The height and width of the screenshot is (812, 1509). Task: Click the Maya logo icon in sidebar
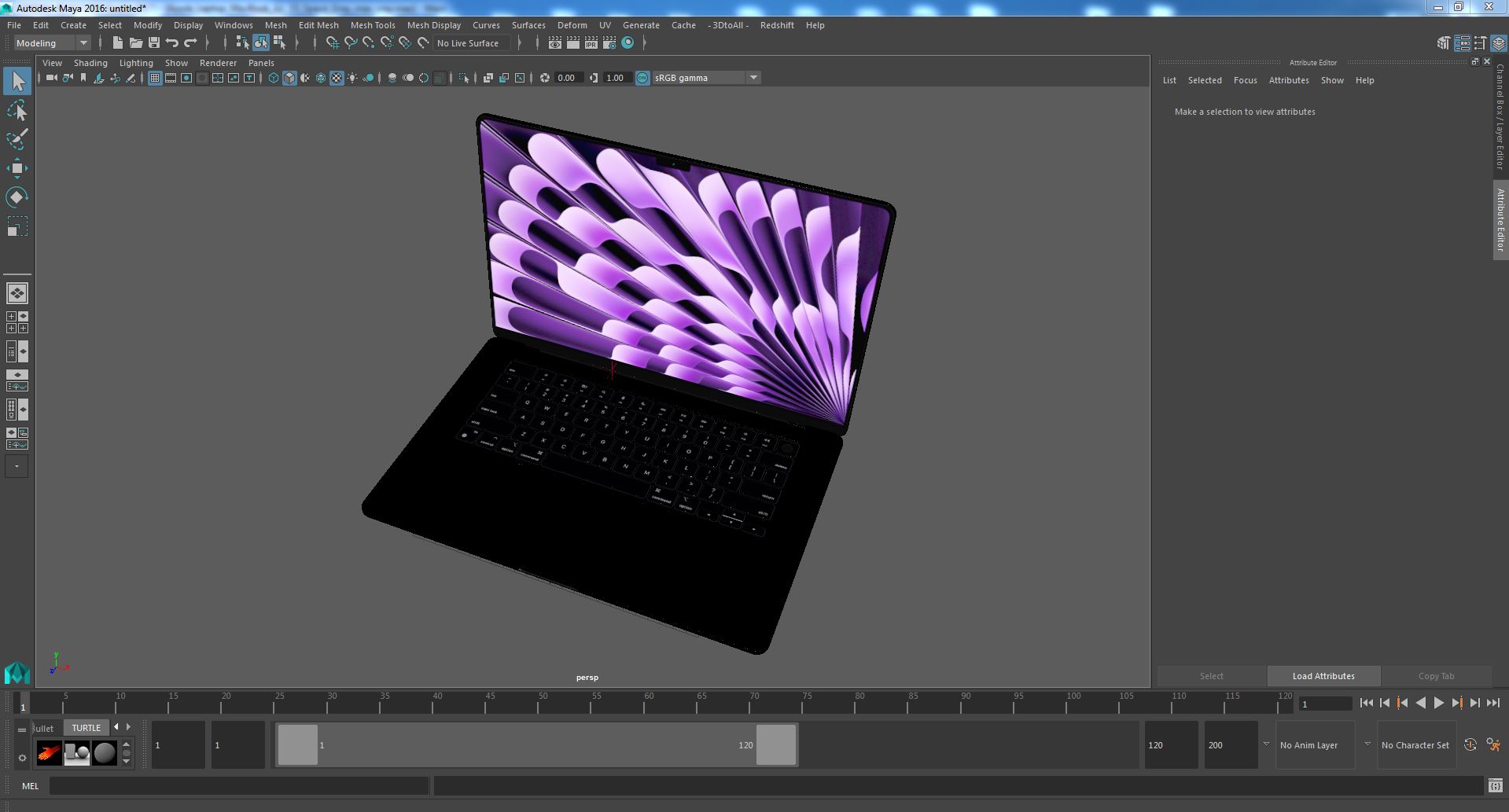point(17,673)
